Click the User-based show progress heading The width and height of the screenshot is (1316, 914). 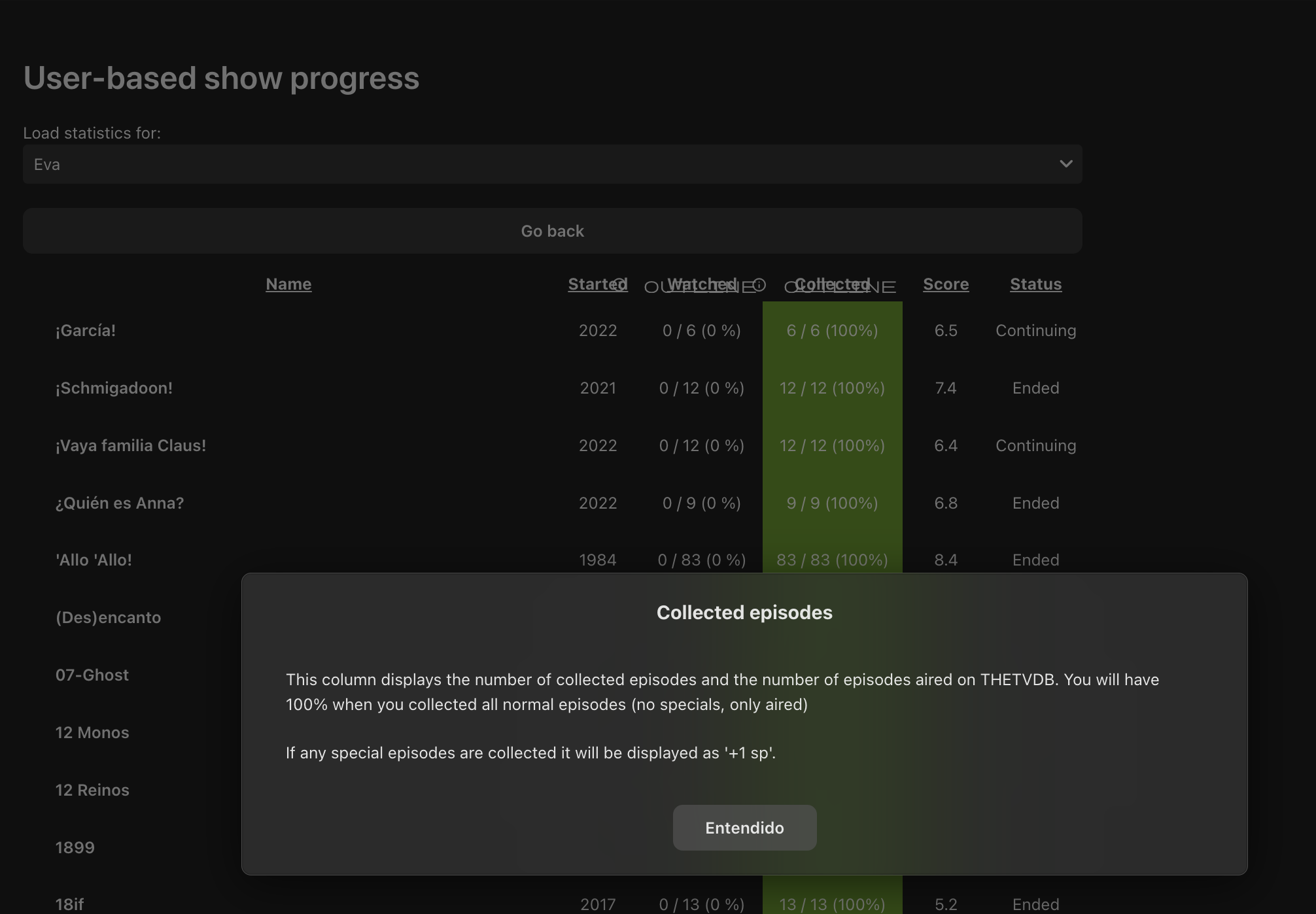[221, 78]
